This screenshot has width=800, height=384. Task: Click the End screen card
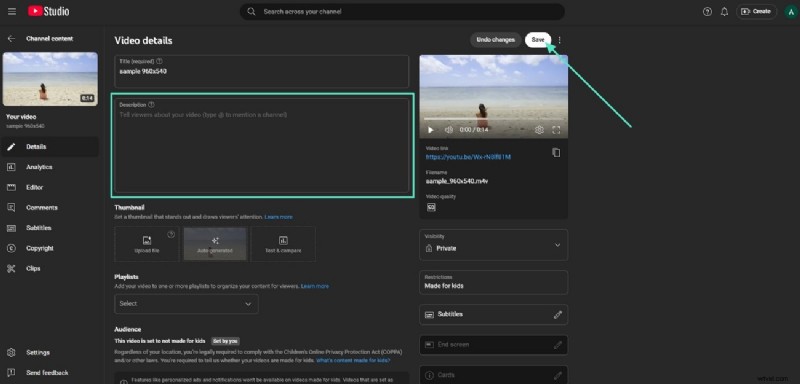pos(493,345)
